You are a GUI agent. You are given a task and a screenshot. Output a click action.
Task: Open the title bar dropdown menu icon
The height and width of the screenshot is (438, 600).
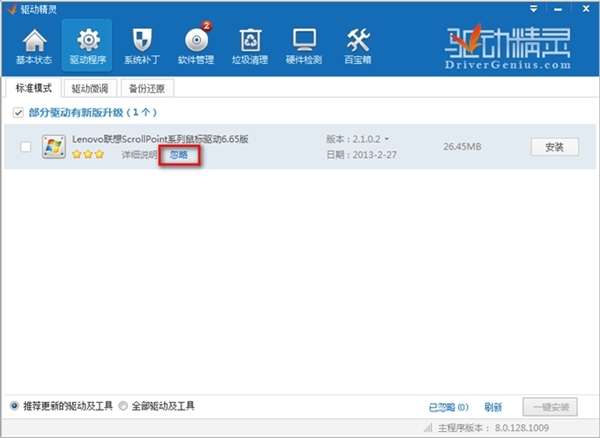tap(533, 9)
